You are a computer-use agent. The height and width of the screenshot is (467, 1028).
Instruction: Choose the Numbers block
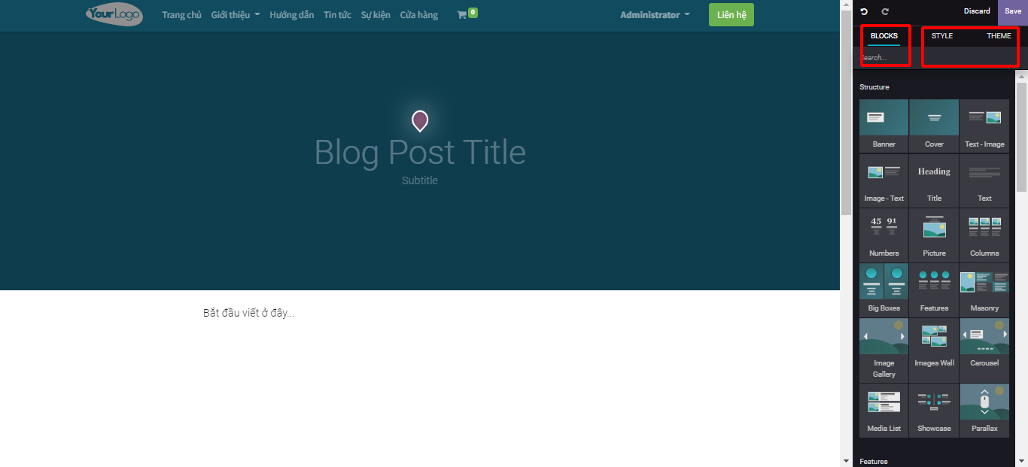[883, 235]
